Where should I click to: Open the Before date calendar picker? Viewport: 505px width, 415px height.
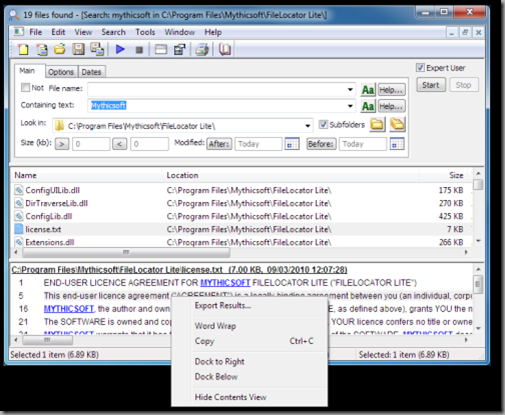tap(397, 144)
